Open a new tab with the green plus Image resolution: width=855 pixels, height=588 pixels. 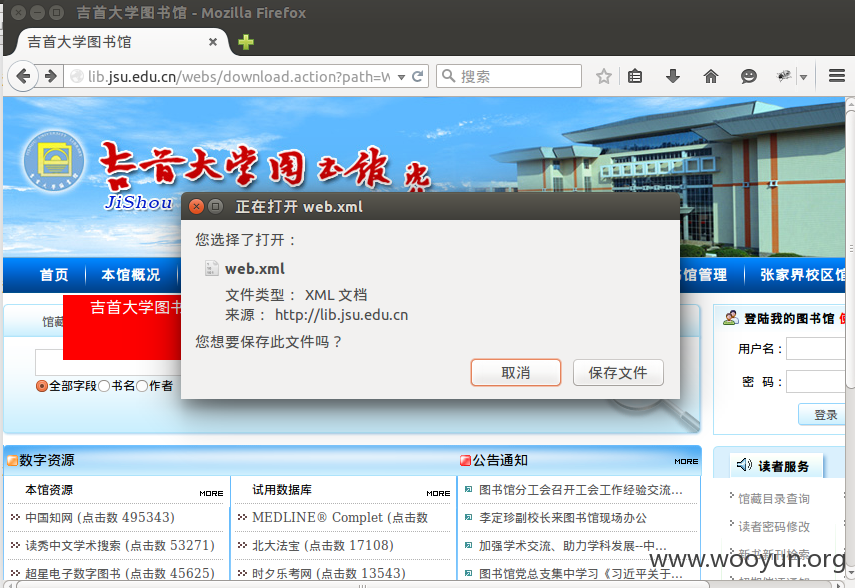pos(246,42)
